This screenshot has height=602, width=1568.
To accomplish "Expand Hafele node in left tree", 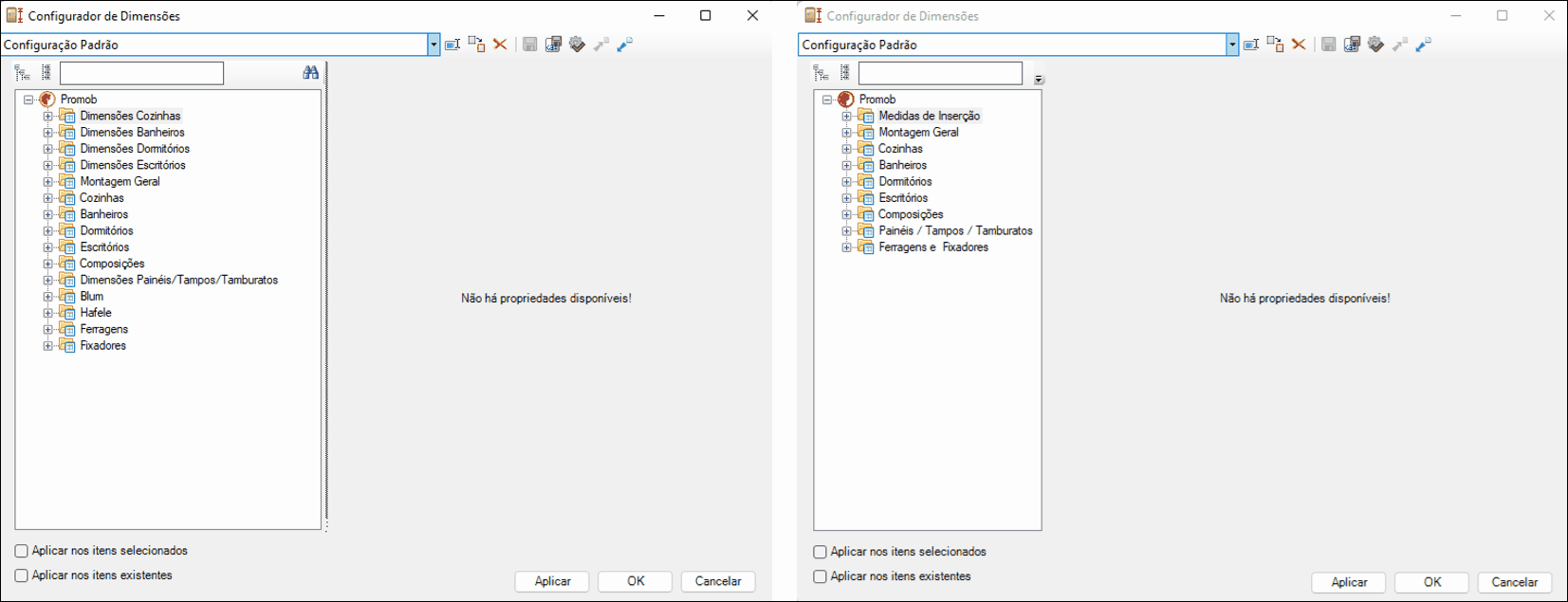I will (x=47, y=313).
